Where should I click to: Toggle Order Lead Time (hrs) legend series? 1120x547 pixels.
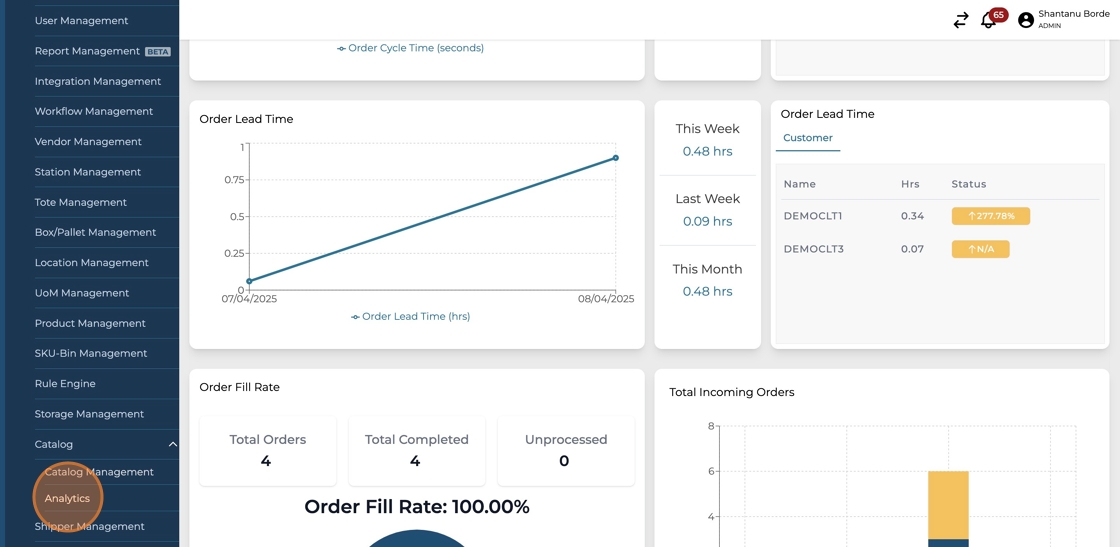(x=410, y=316)
